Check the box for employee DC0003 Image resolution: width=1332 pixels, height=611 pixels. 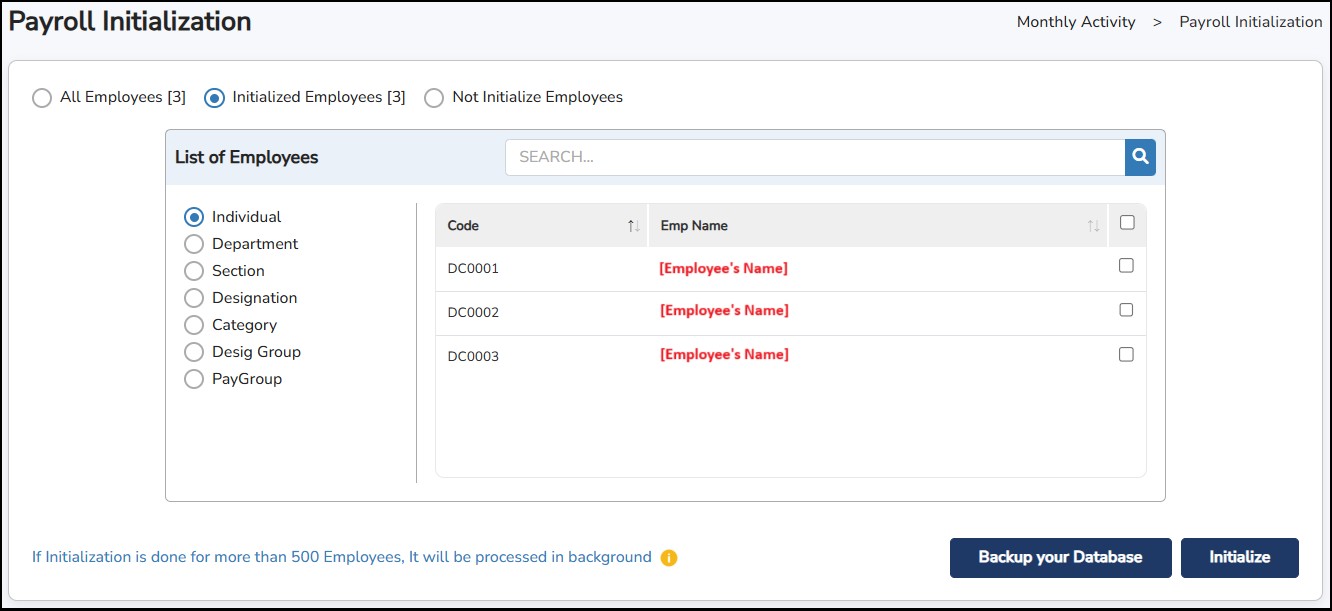1126,354
